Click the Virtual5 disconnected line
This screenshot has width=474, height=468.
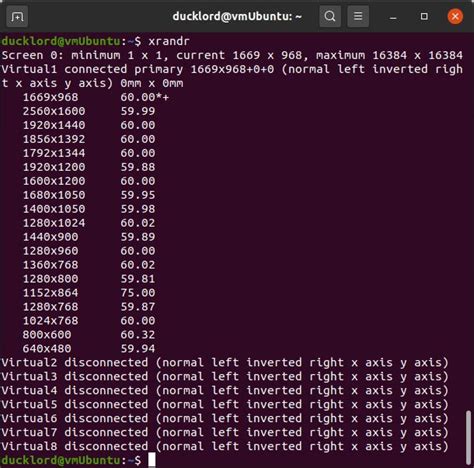(x=225, y=405)
